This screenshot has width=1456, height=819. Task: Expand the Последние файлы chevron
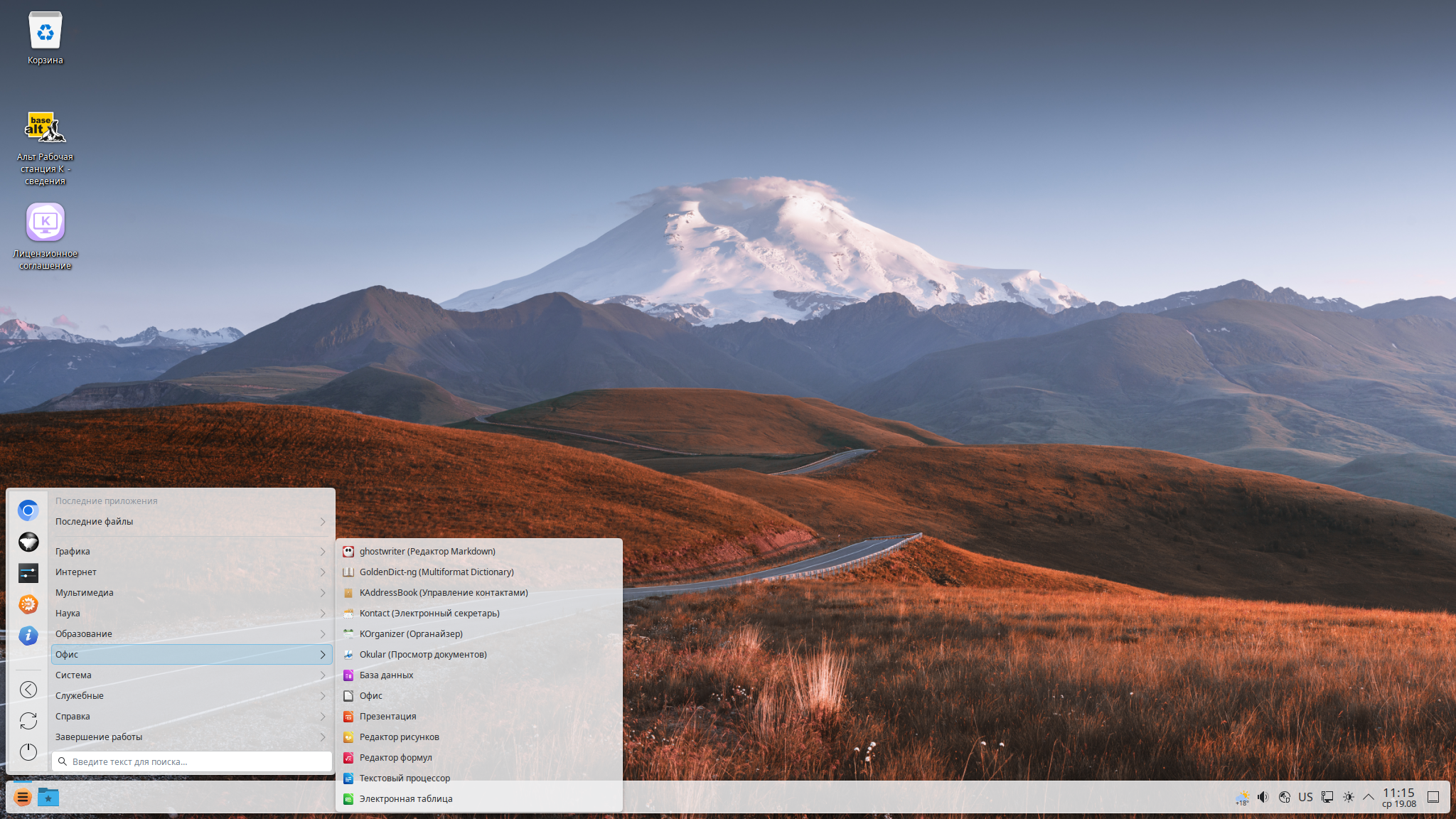[323, 522]
